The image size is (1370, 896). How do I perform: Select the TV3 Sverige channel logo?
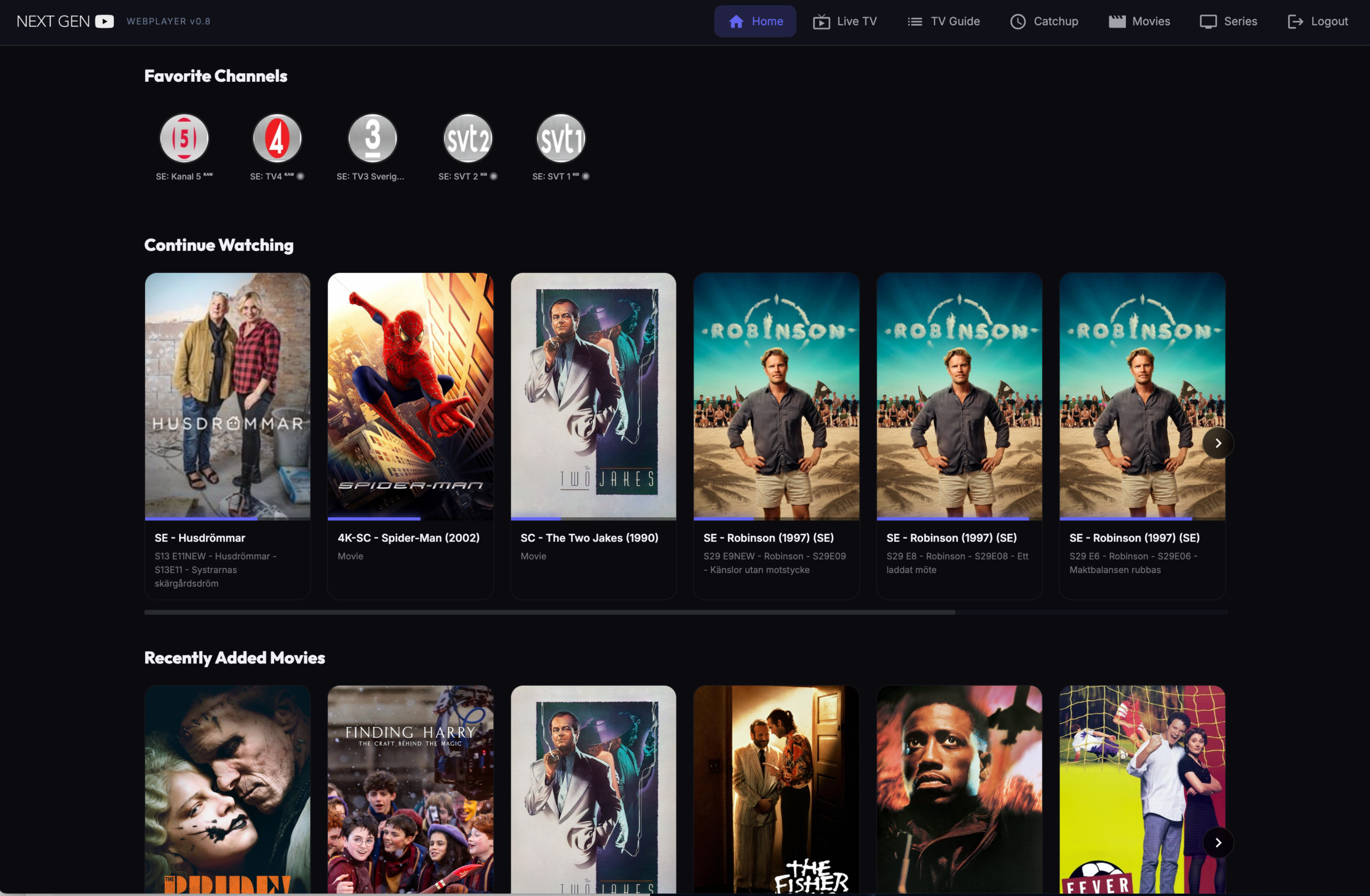click(x=372, y=138)
